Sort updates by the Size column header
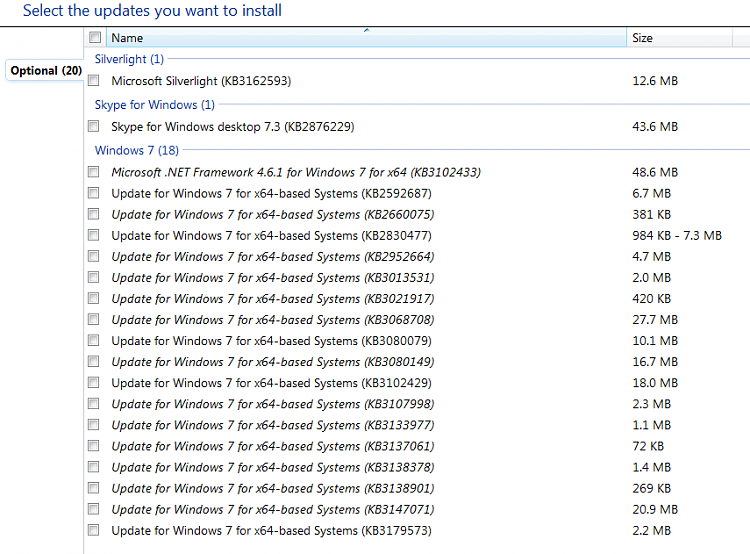750x554 pixels. click(679, 38)
